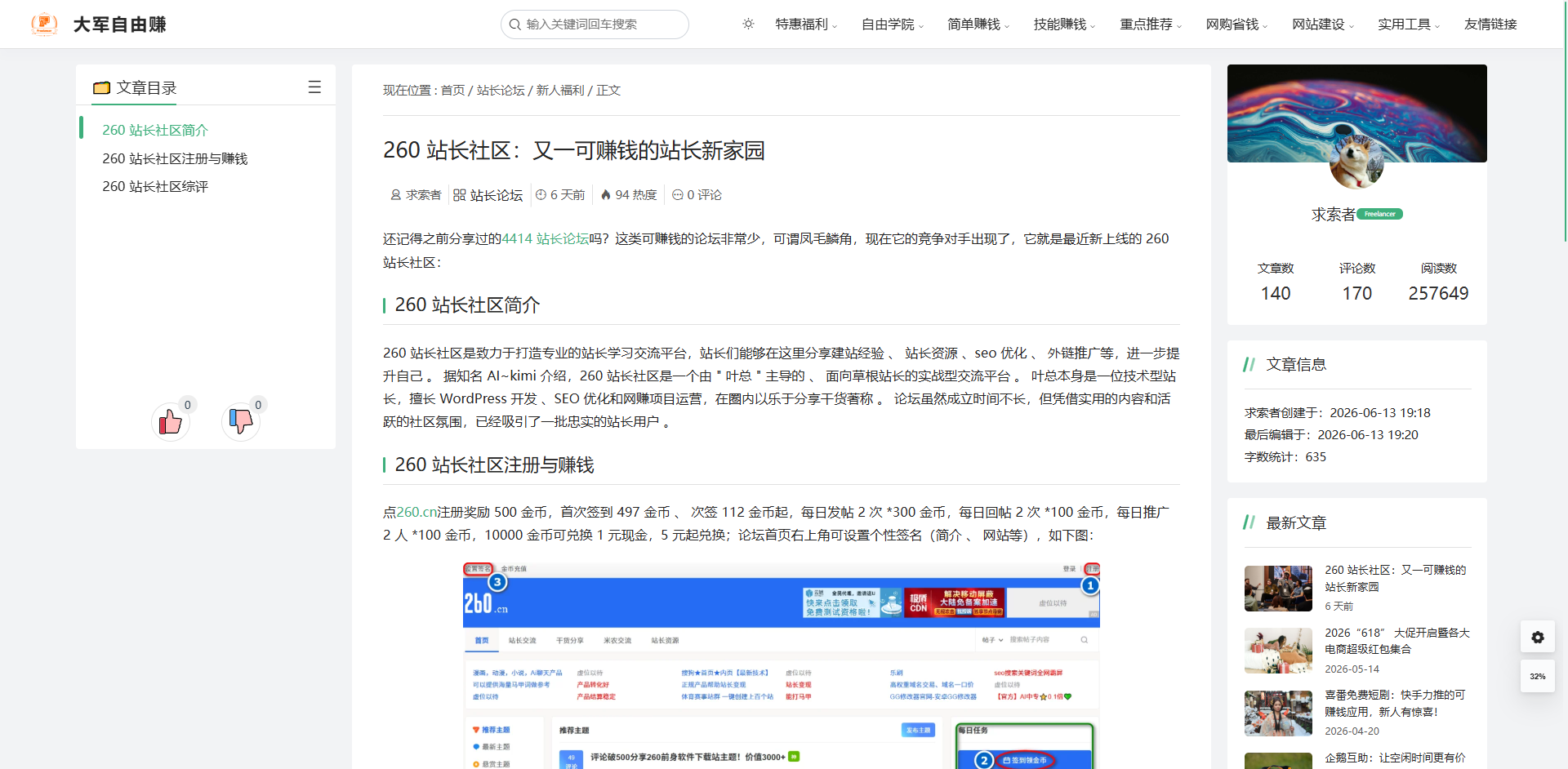Click the 最后编辑于 2026-06-13 19:20 text
Screen dimensions: 1568x769
coord(1331,434)
